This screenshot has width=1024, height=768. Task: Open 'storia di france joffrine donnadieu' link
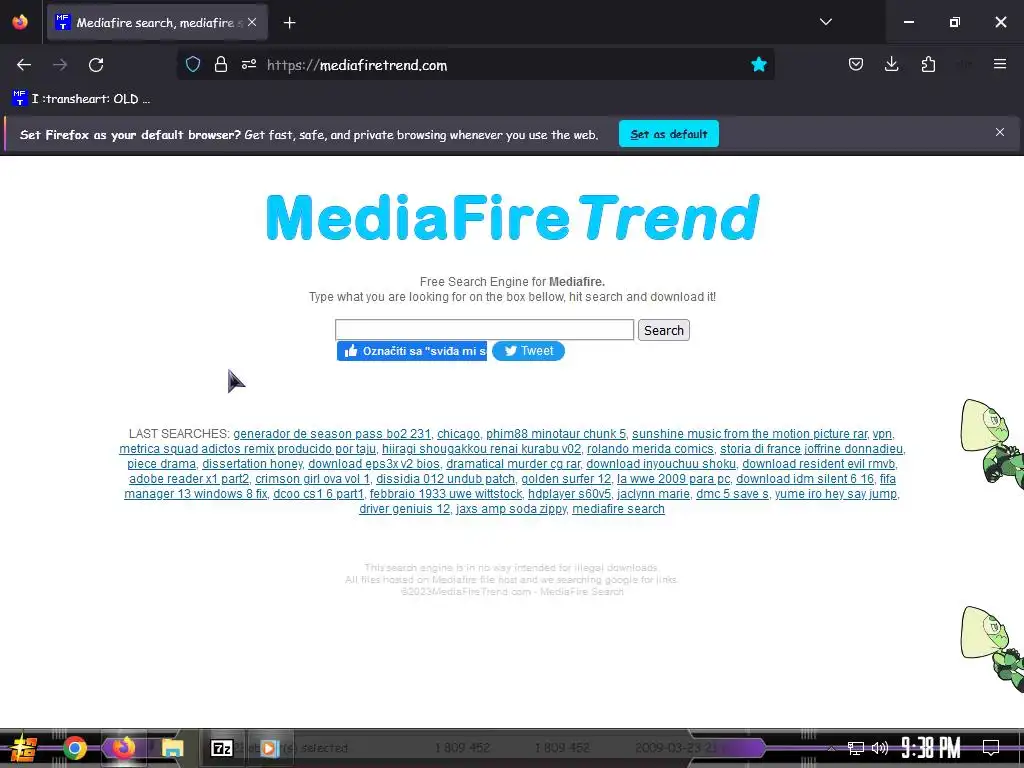[811, 449]
